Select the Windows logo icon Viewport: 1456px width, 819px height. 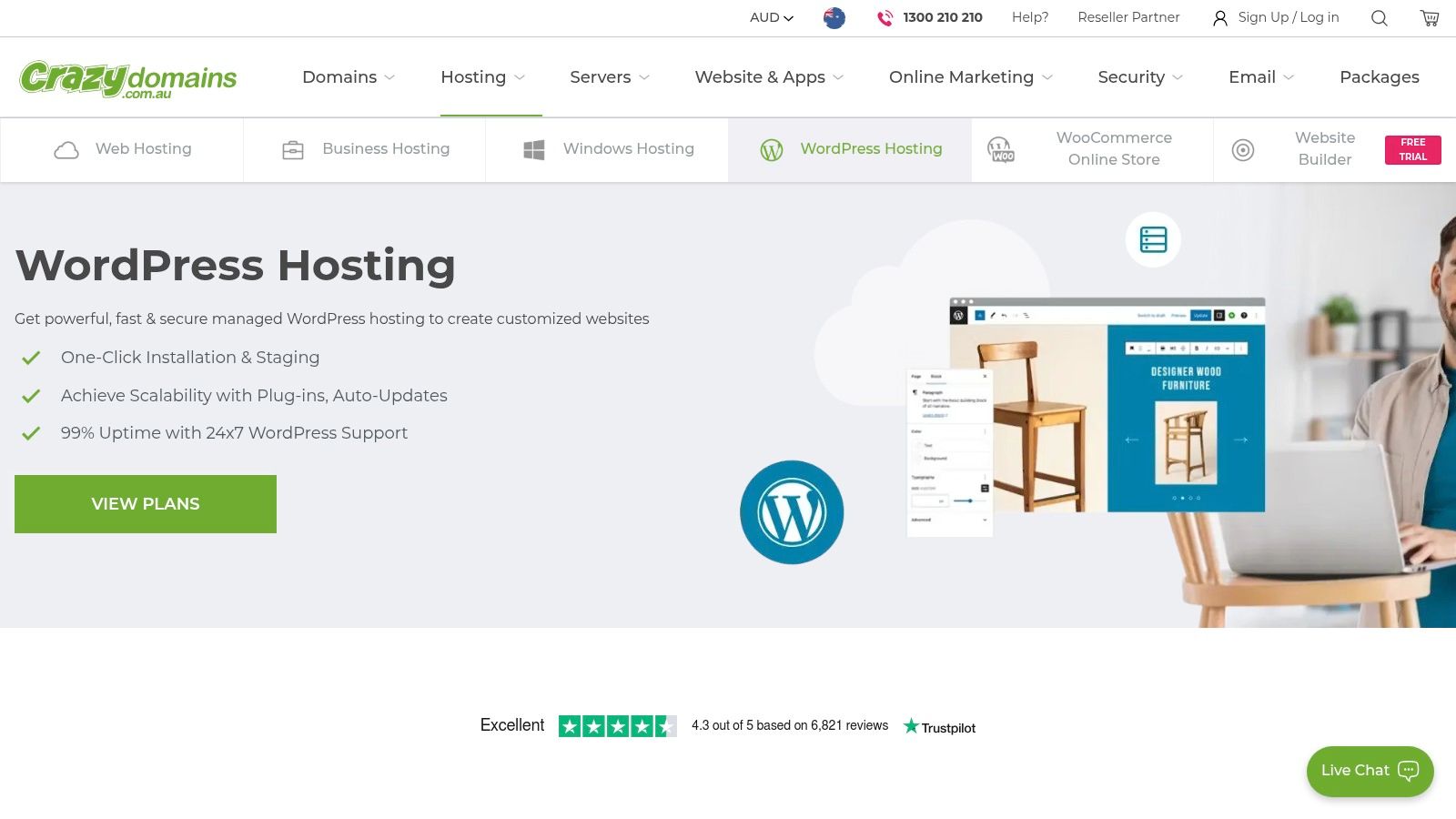(535, 148)
